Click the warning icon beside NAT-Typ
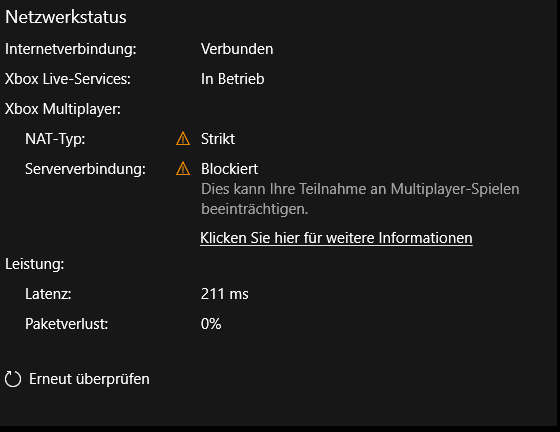560x432 pixels. pos(183,139)
